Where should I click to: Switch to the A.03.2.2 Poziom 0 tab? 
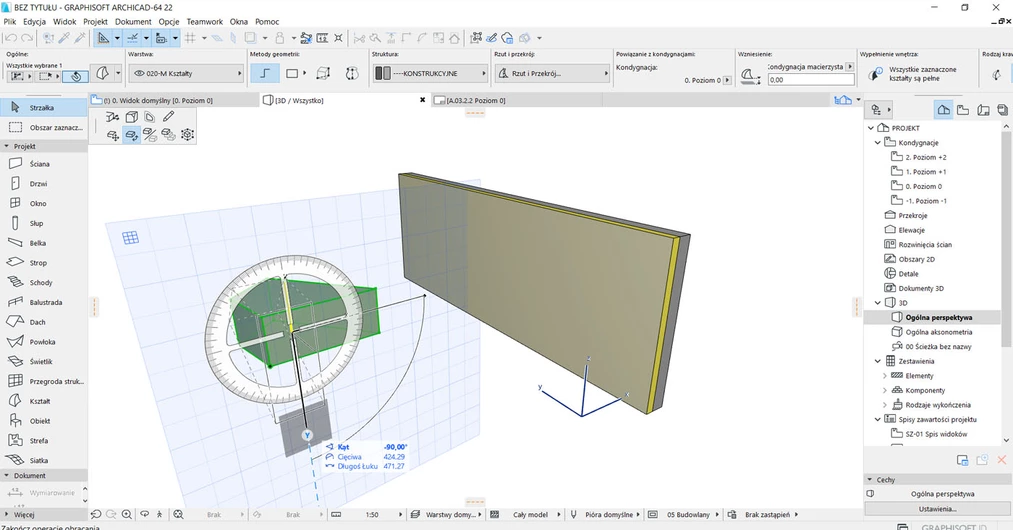(x=517, y=100)
